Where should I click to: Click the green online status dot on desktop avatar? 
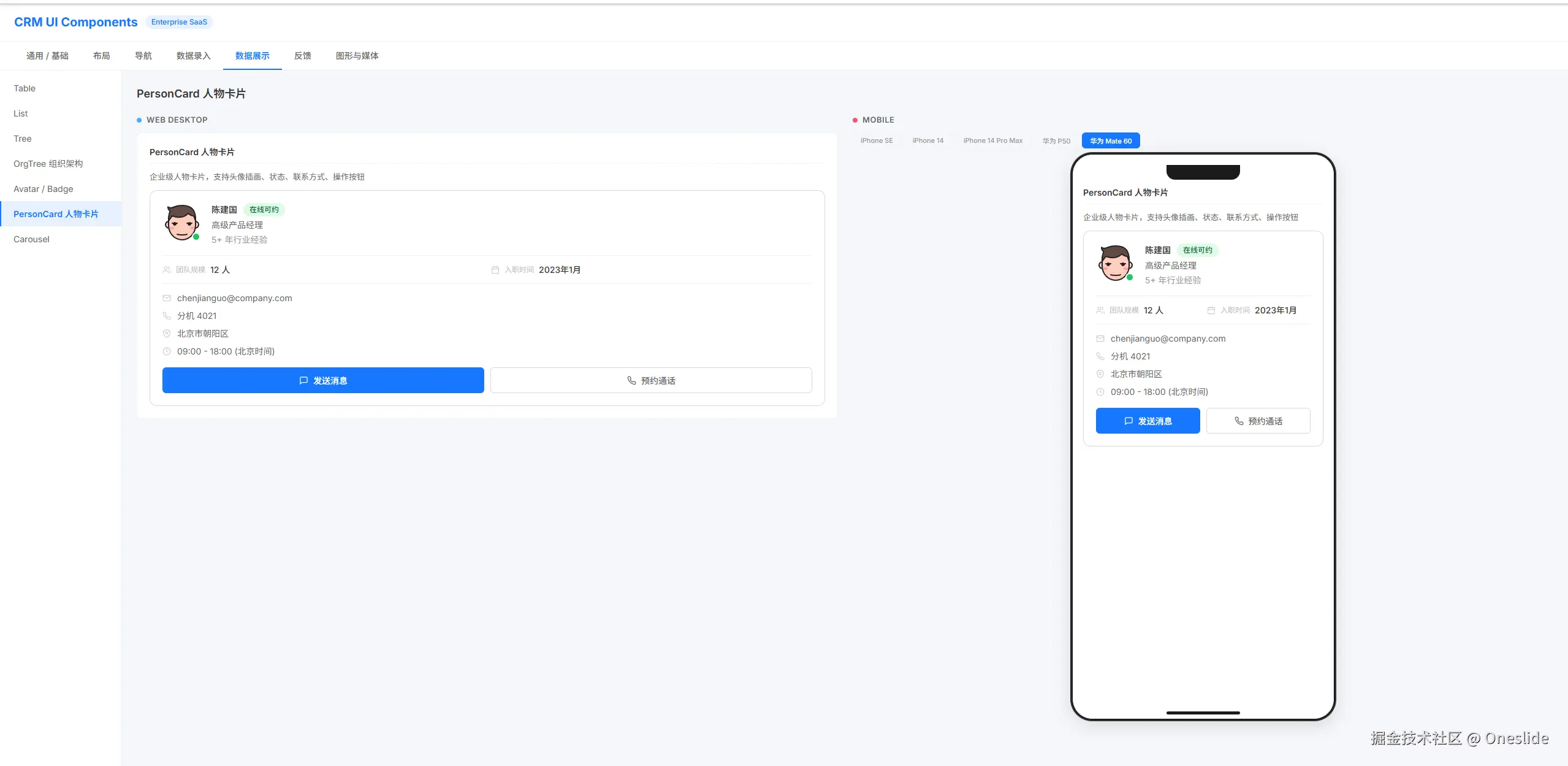(x=196, y=237)
